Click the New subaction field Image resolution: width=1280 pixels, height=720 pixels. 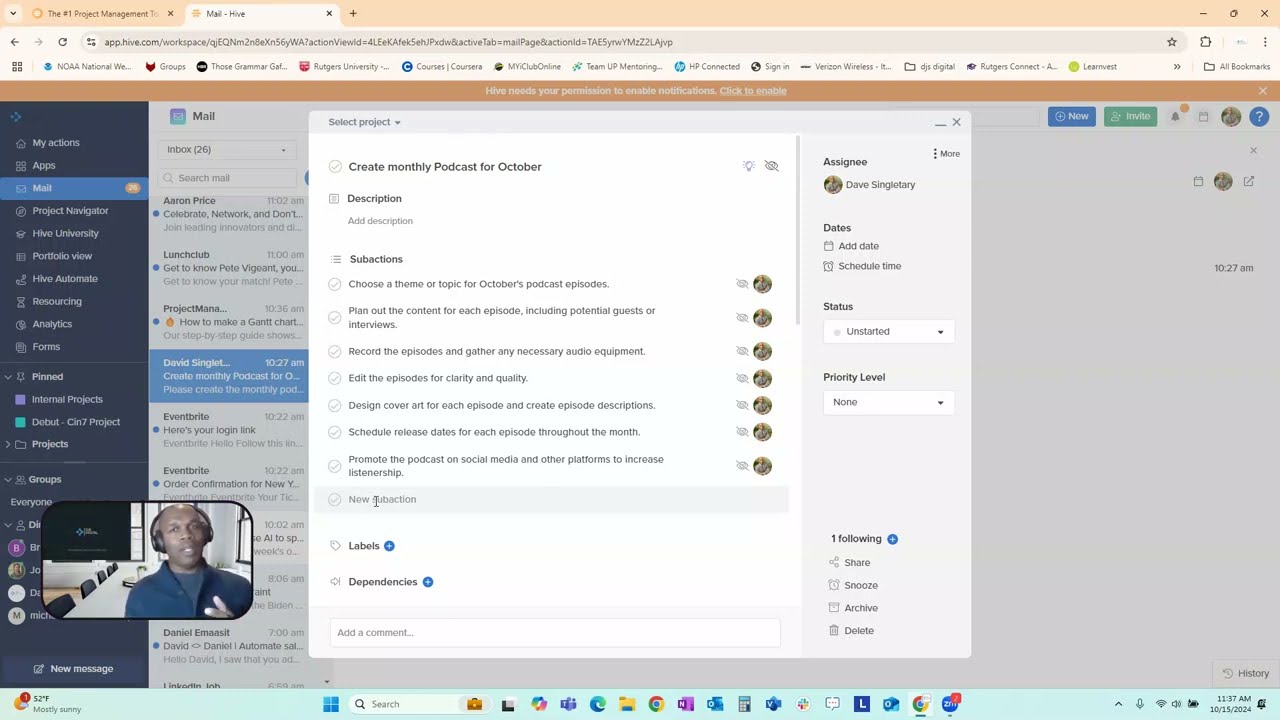[552, 500]
